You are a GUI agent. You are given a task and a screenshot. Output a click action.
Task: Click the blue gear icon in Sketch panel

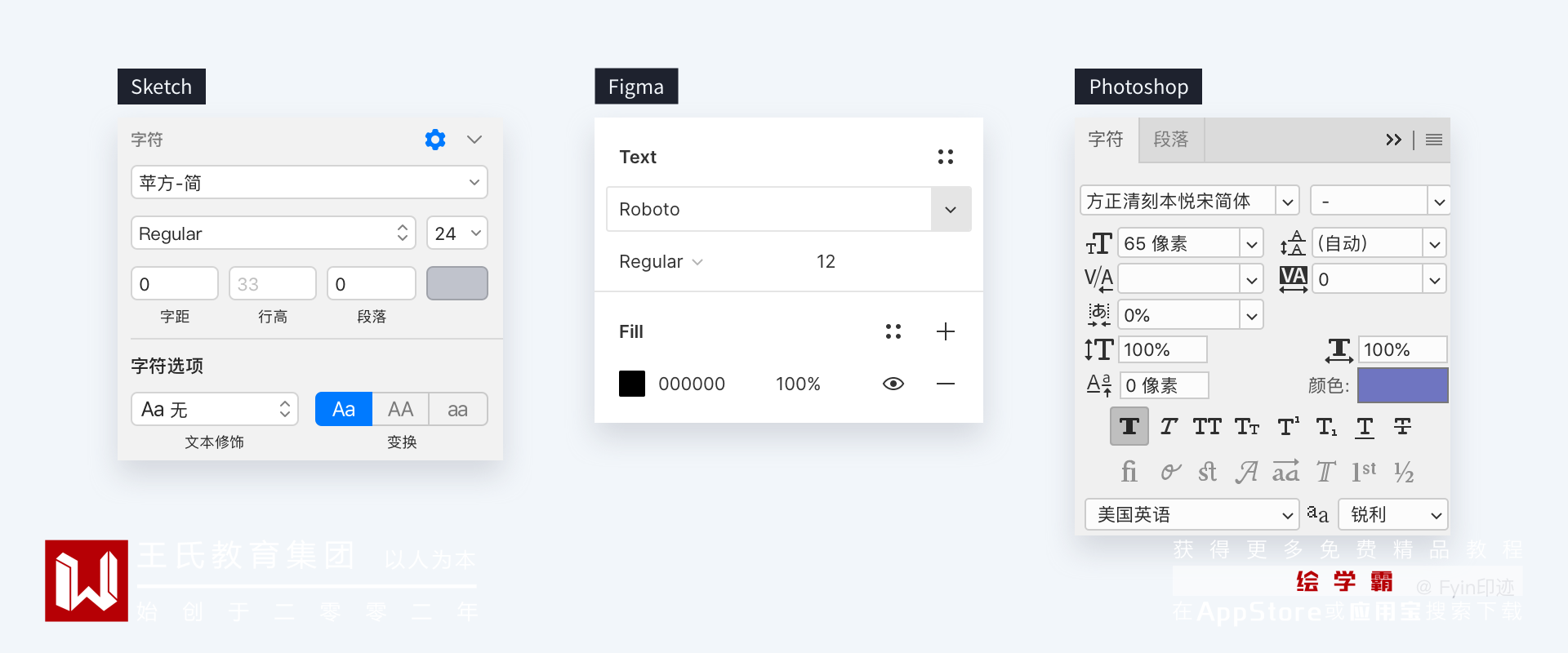click(435, 140)
